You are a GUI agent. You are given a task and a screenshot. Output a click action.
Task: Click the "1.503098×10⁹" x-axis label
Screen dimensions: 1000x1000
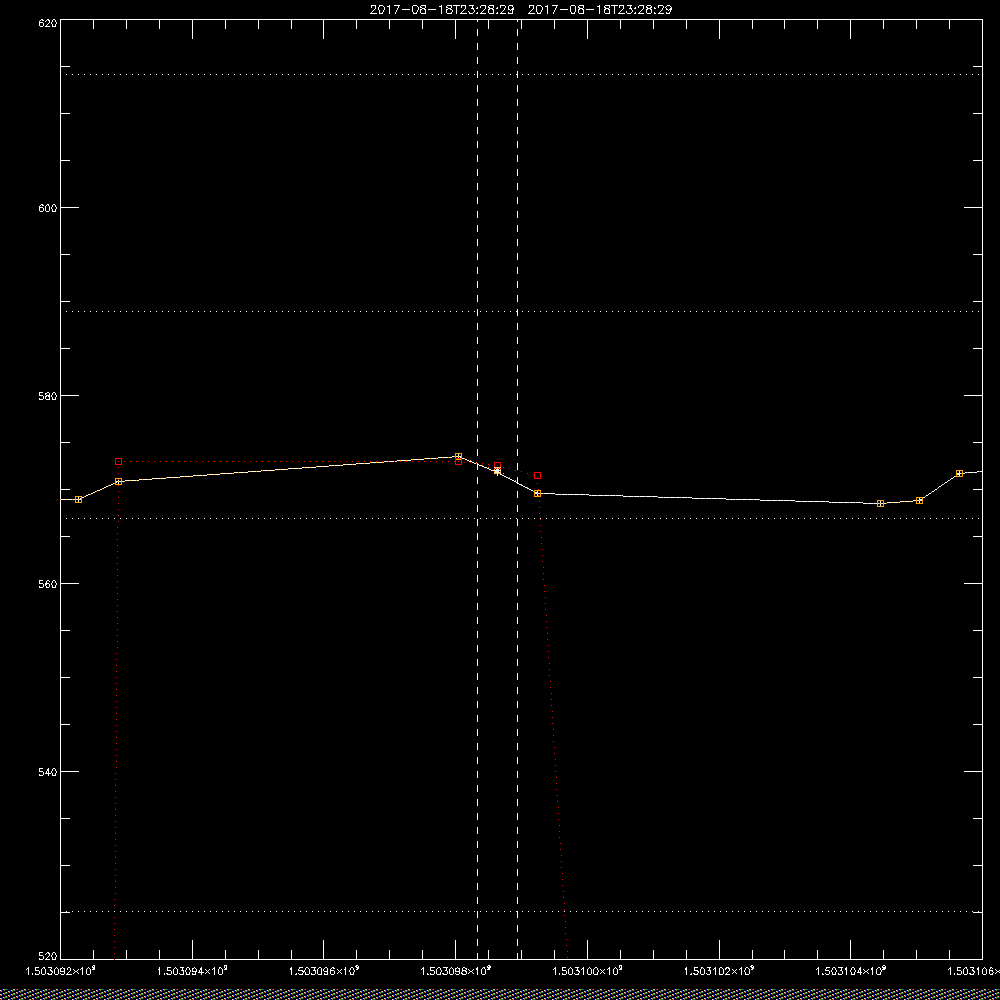pos(456,971)
